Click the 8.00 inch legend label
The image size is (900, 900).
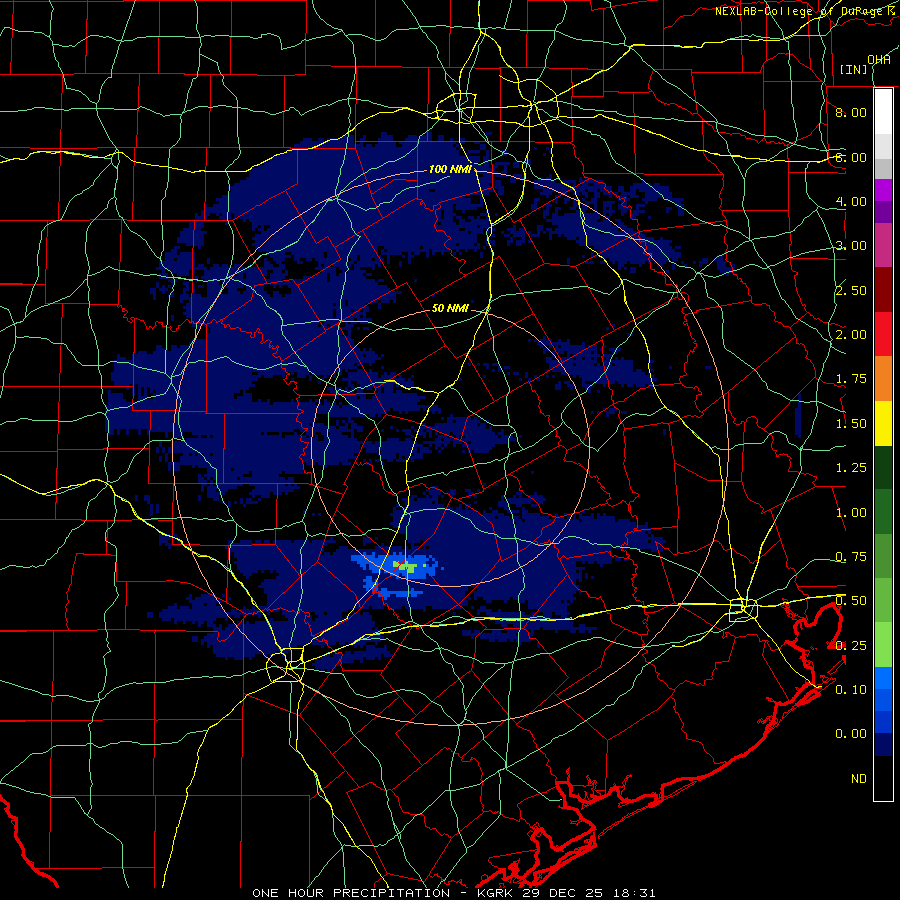(851, 112)
